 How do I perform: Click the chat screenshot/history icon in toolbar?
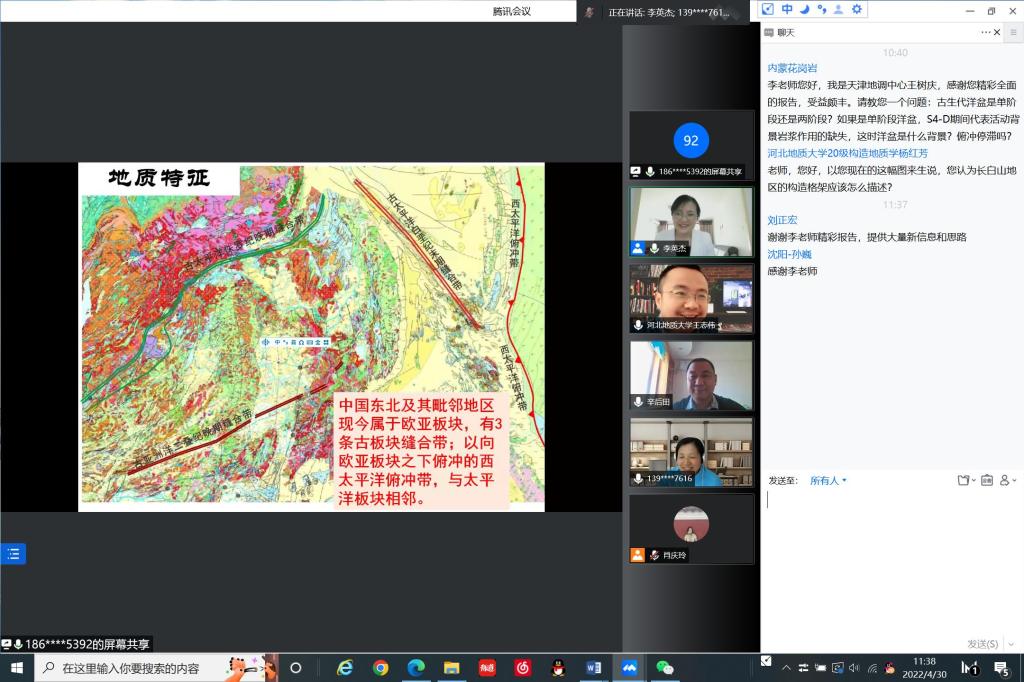pos(986,481)
